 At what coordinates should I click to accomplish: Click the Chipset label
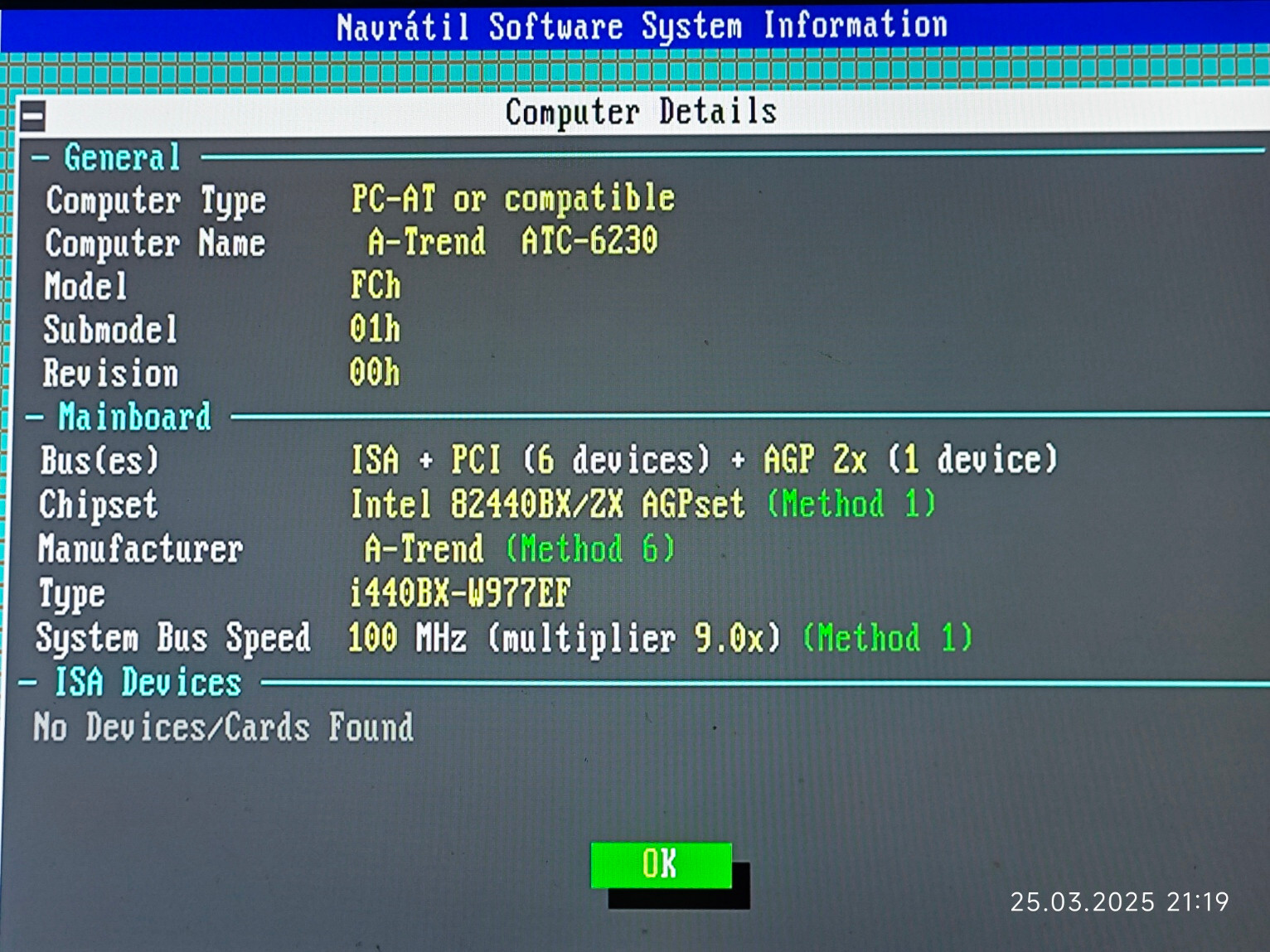[98, 505]
